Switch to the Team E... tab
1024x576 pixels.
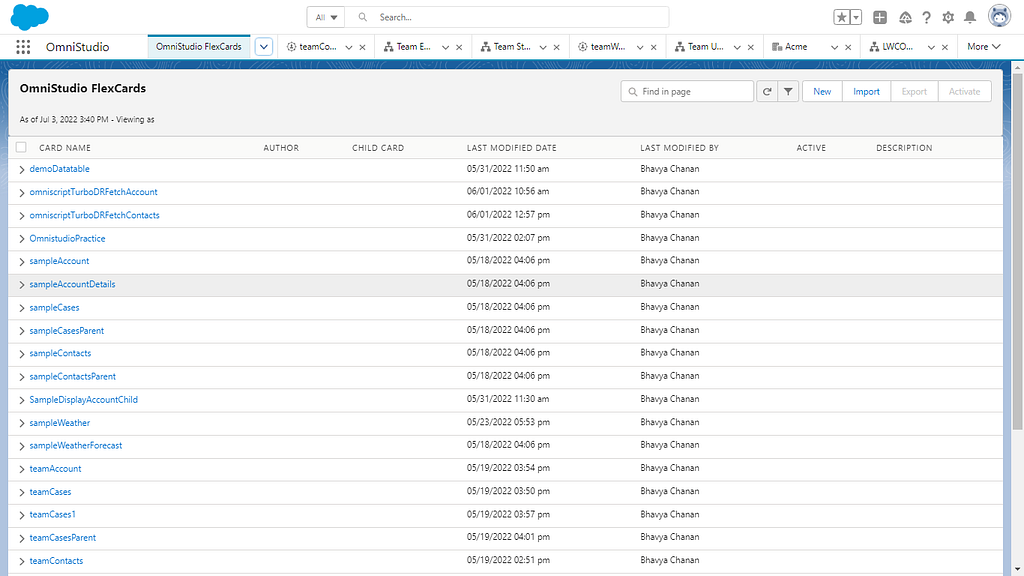tap(413, 46)
